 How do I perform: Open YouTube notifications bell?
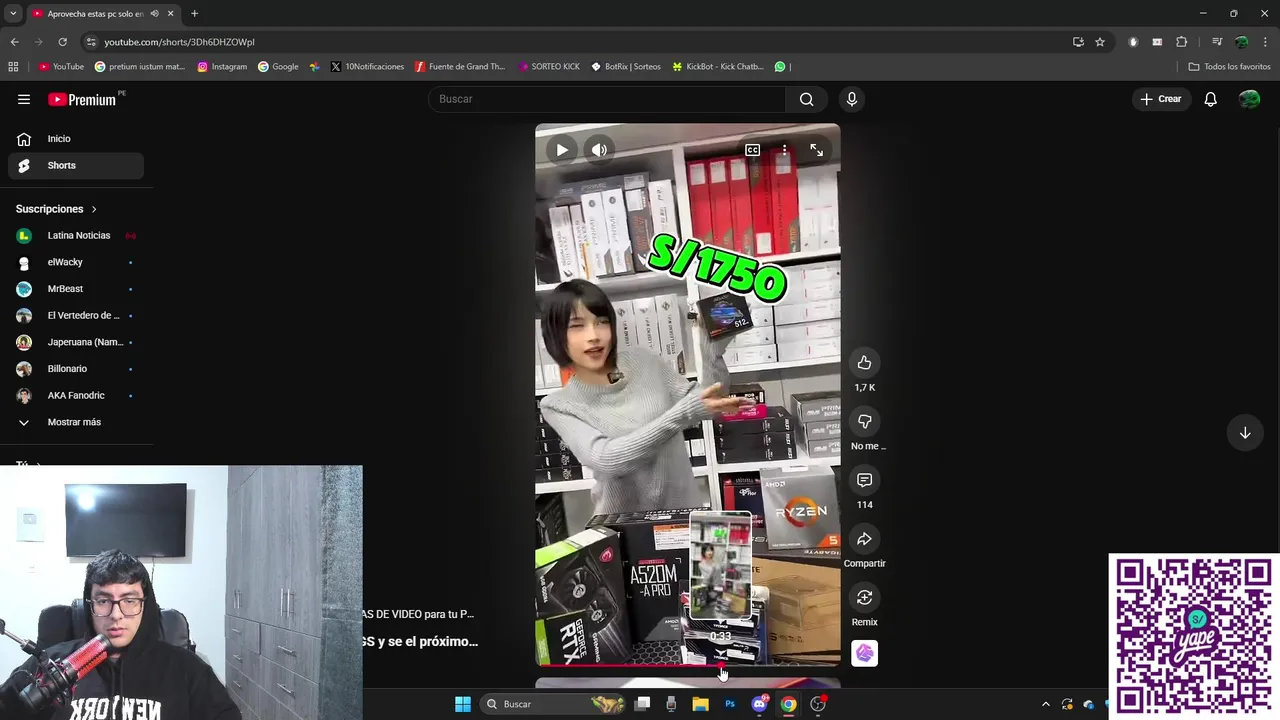(1210, 99)
